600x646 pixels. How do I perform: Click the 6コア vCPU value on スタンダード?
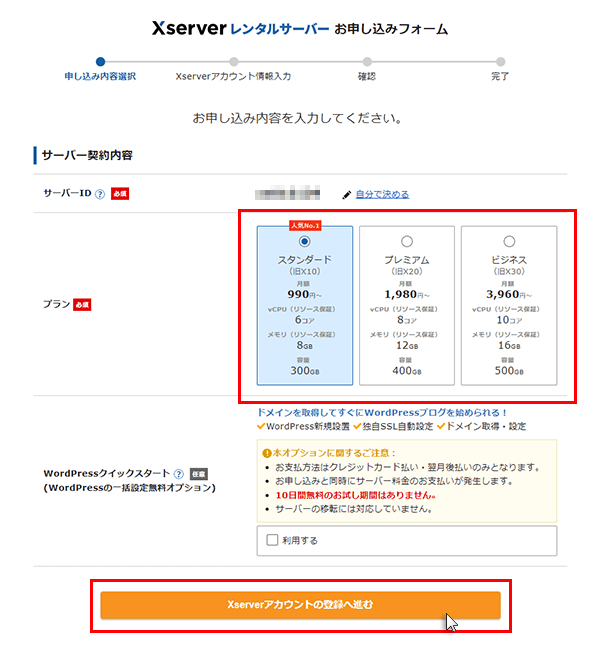coord(305,320)
